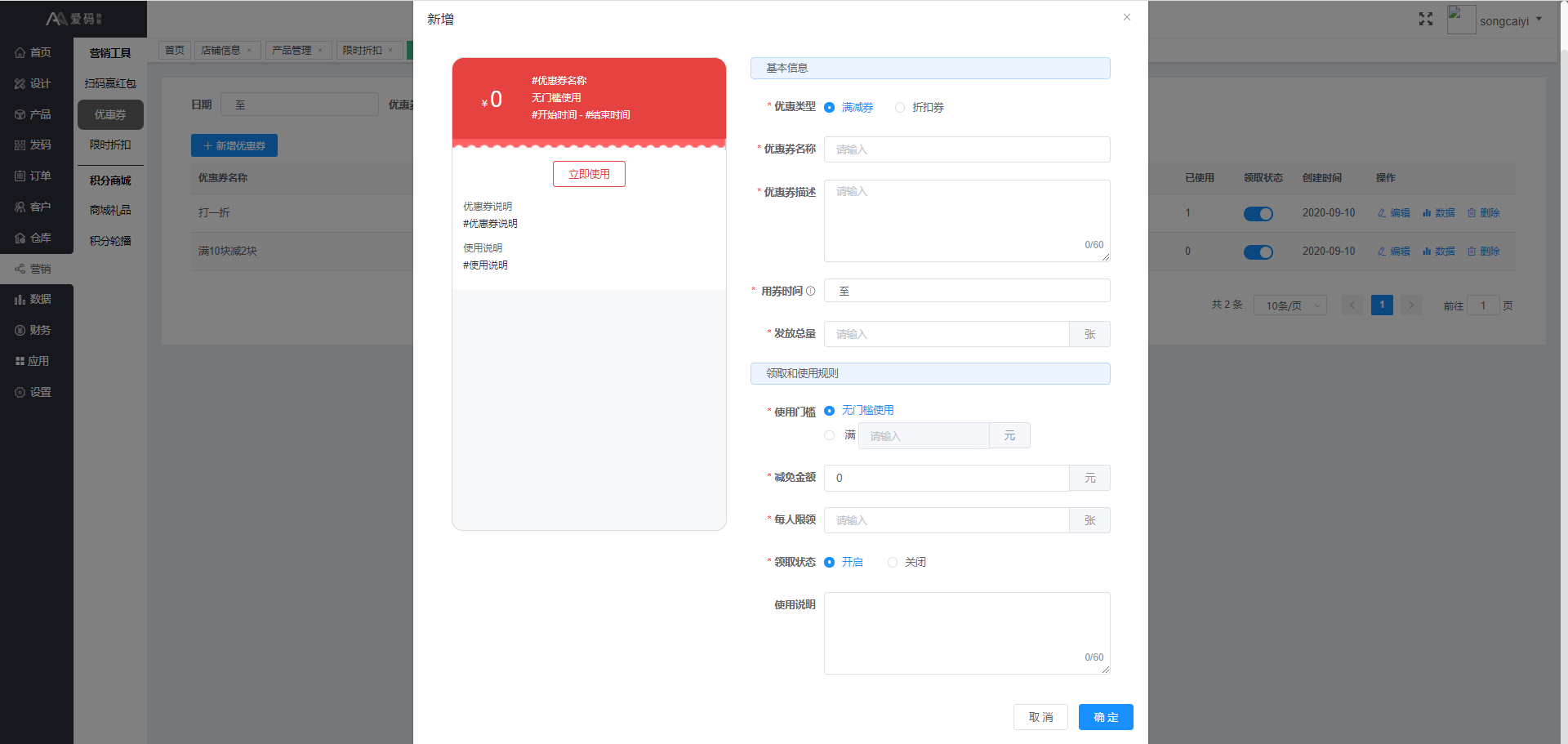The height and width of the screenshot is (744, 1568).
Task: Open the 数据 data sidebar item
Action: coord(33,299)
